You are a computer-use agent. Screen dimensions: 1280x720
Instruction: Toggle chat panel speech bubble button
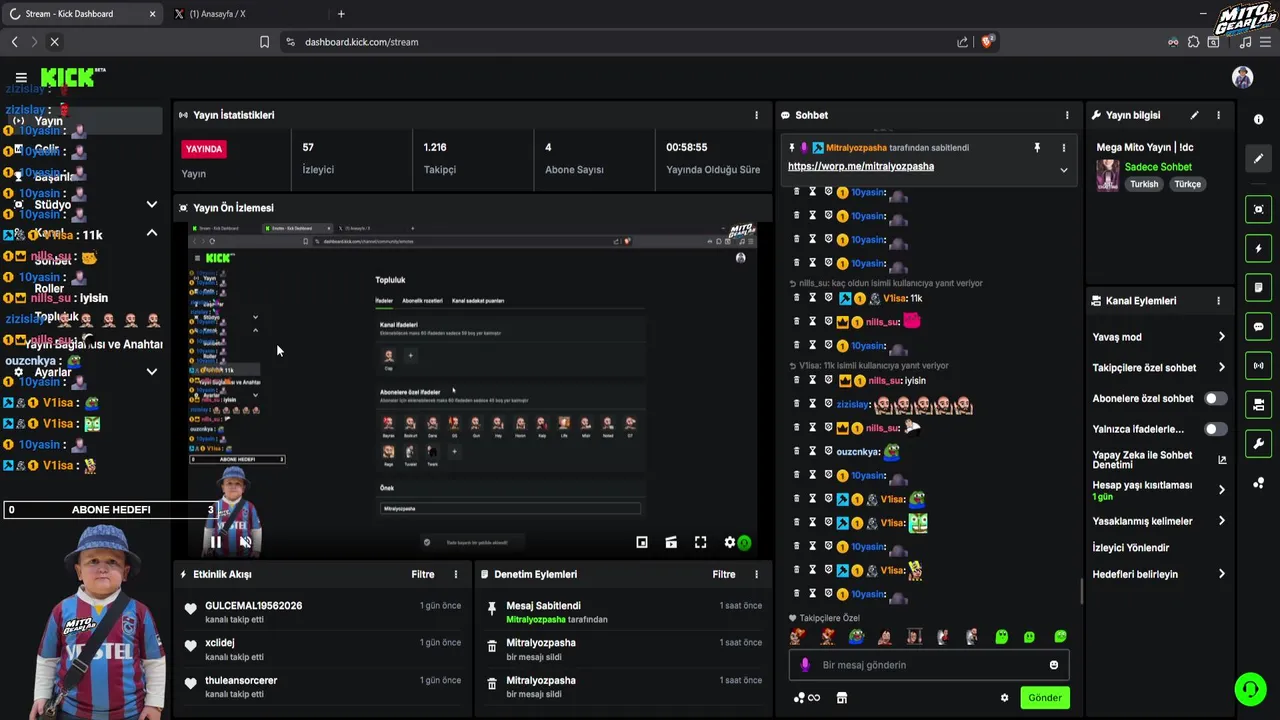click(x=1258, y=326)
